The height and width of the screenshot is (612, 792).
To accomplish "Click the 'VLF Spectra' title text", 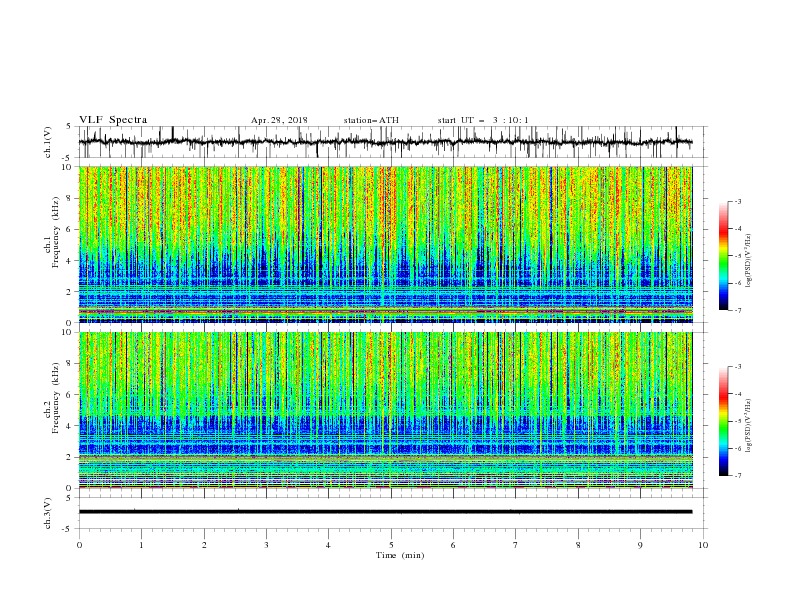I will pos(113,120).
